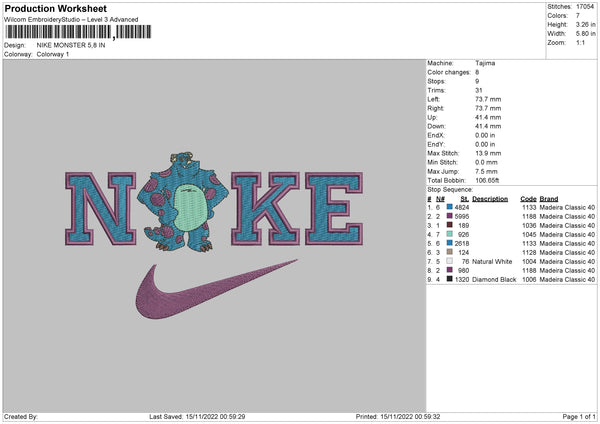Click the Sulley monster figure in the design
The width and height of the screenshot is (600, 424).
pos(183,202)
